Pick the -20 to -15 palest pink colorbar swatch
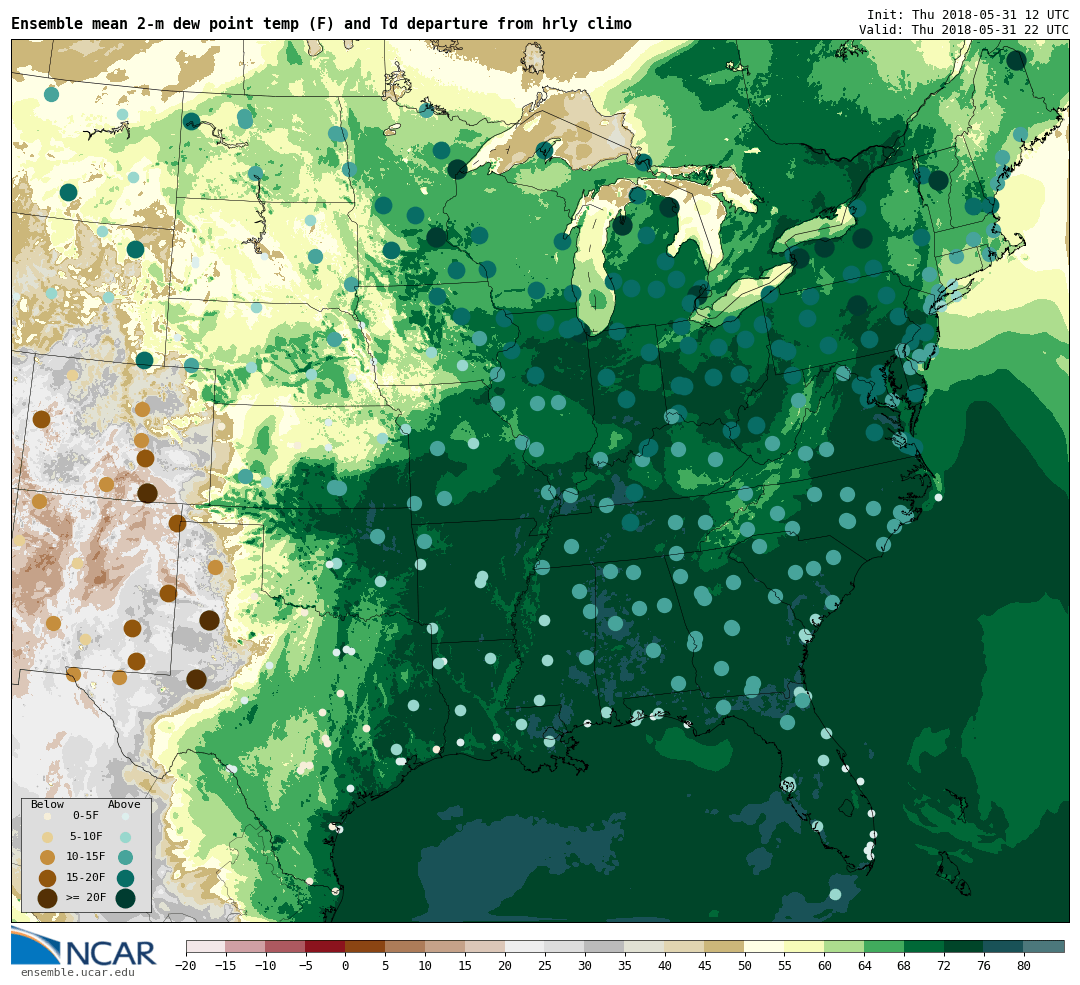 pos(206,946)
